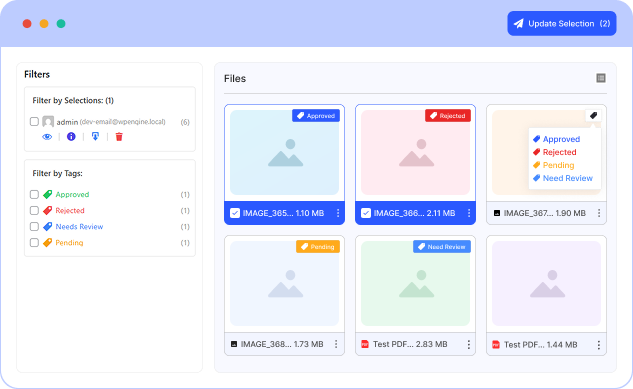The width and height of the screenshot is (633, 389).
Task: Click the IMAGE_365... 1.10 MB file name
Action: click(x=283, y=213)
